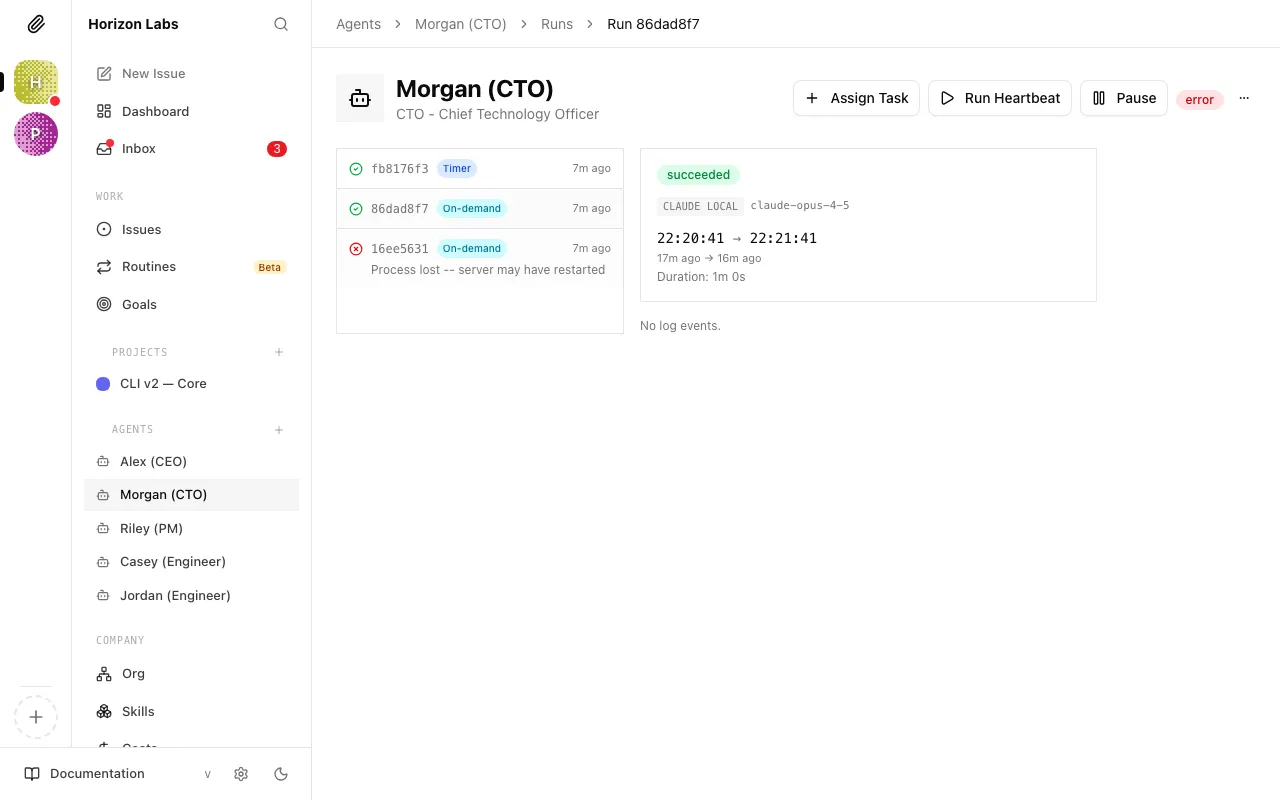Click the Timer tag on run fb8176f3
Image resolution: width=1280 pixels, height=800 pixels.
click(457, 169)
